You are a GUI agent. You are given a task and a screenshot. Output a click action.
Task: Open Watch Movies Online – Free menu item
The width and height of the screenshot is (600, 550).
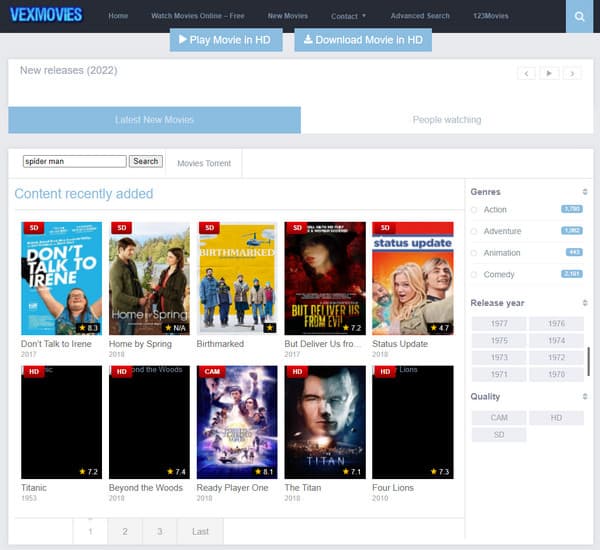197,16
